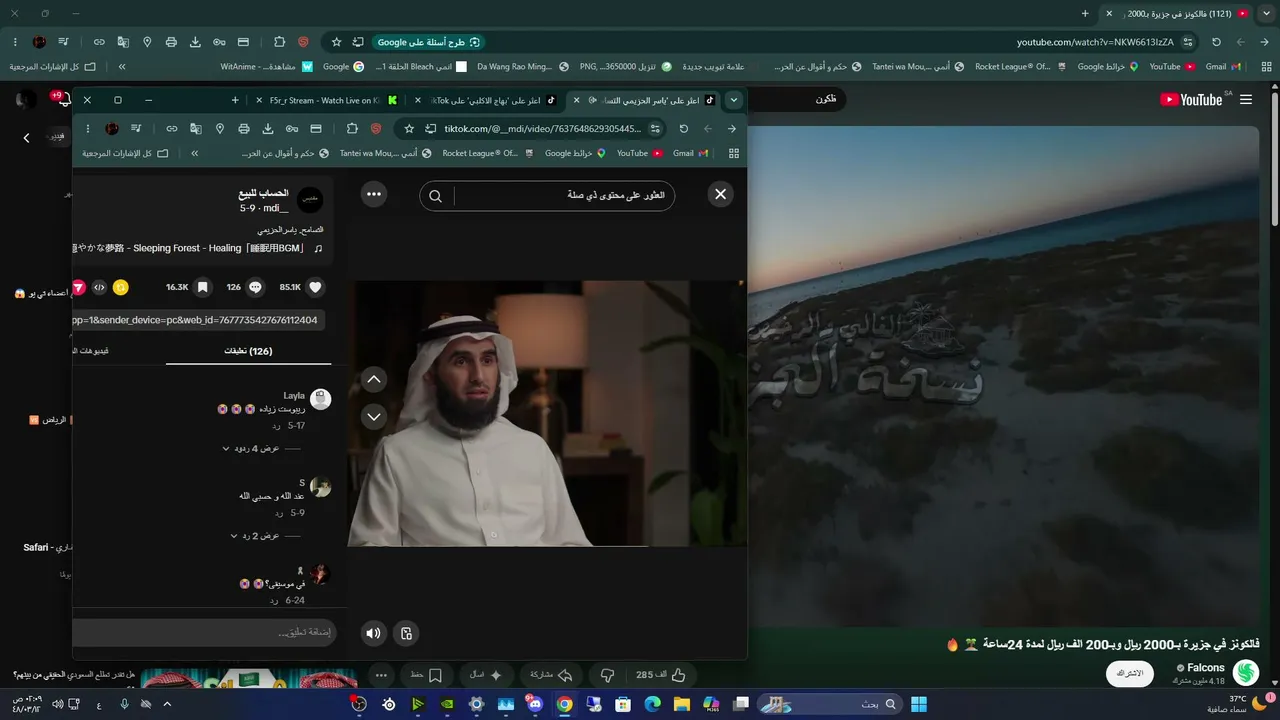Open Google Chrome from the taskbar
The width and height of the screenshot is (1280, 720).
(x=564, y=704)
